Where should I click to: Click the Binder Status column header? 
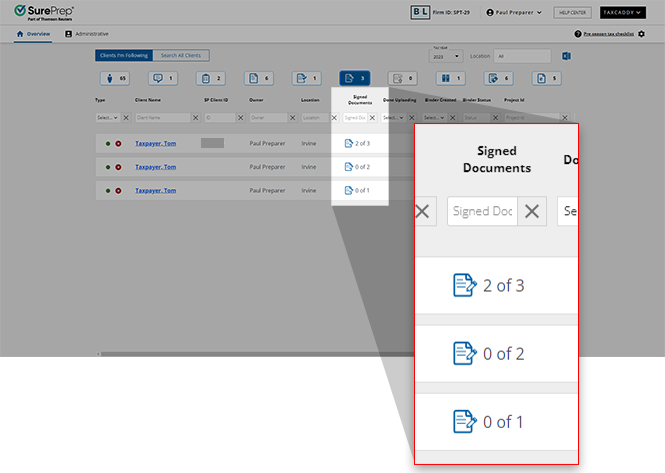[476, 100]
